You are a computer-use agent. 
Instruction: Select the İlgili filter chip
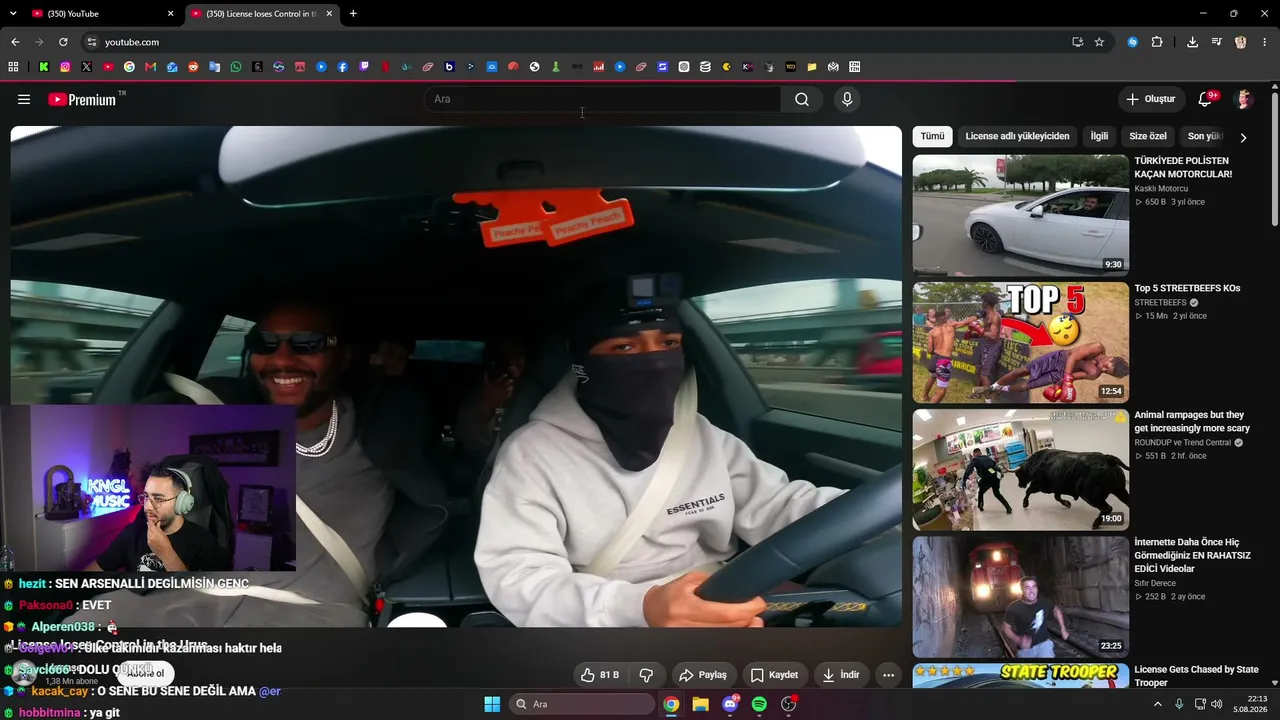click(x=1099, y=136)
